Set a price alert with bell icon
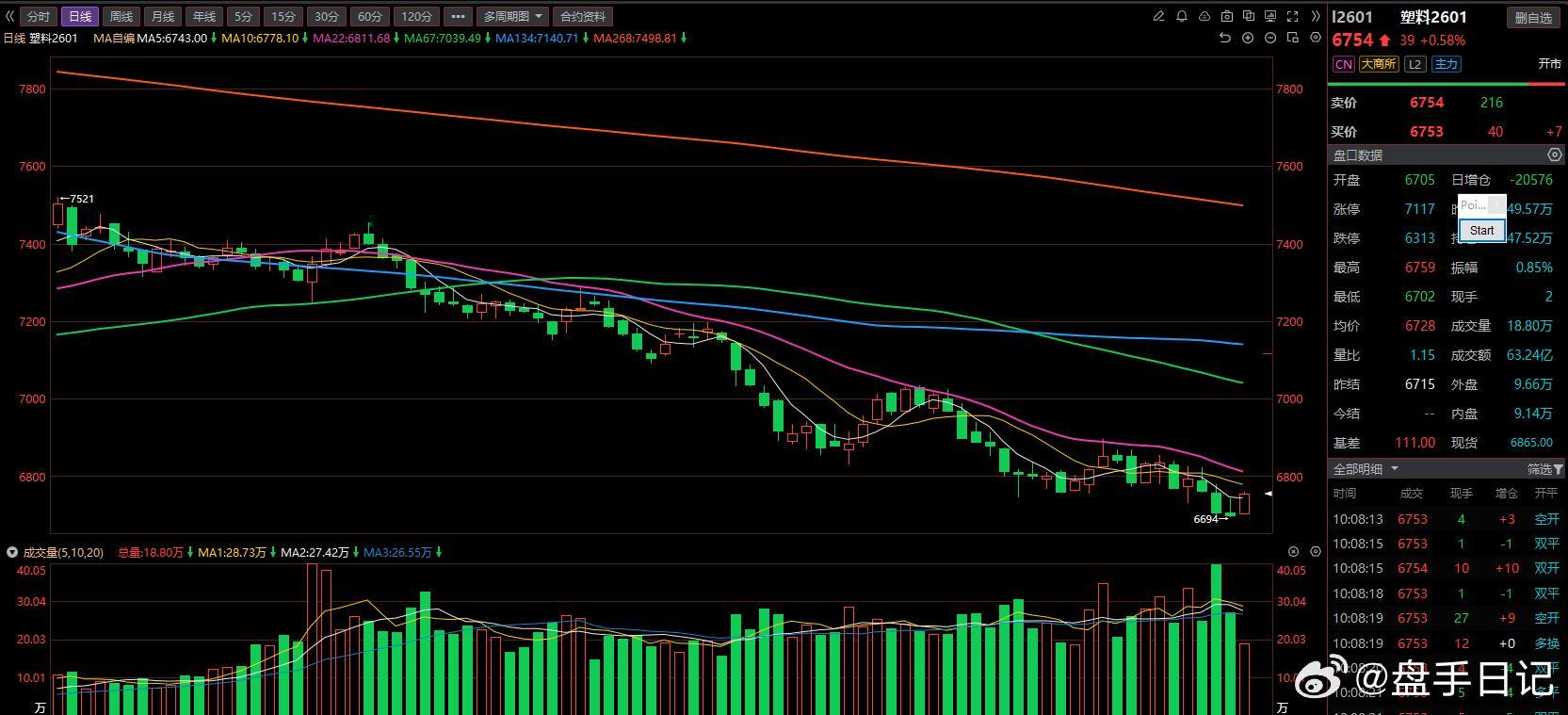The width and height of the screenshot is (1568, 715). (x=1182, y=16)
